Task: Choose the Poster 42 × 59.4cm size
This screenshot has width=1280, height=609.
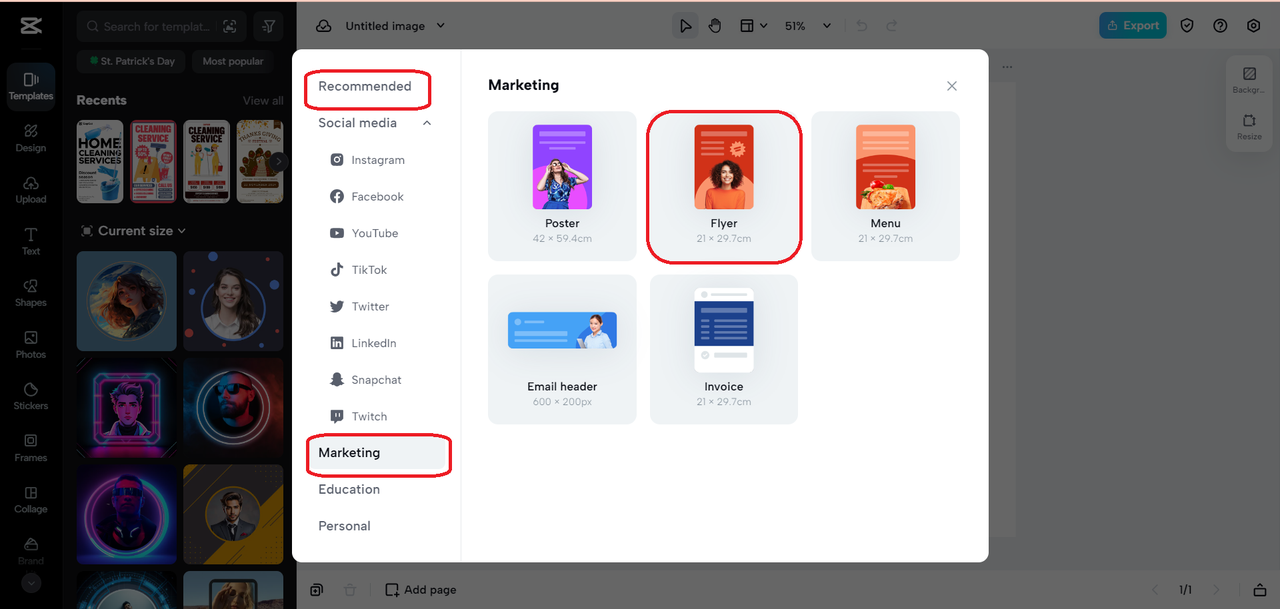Action: pos(562,186)
